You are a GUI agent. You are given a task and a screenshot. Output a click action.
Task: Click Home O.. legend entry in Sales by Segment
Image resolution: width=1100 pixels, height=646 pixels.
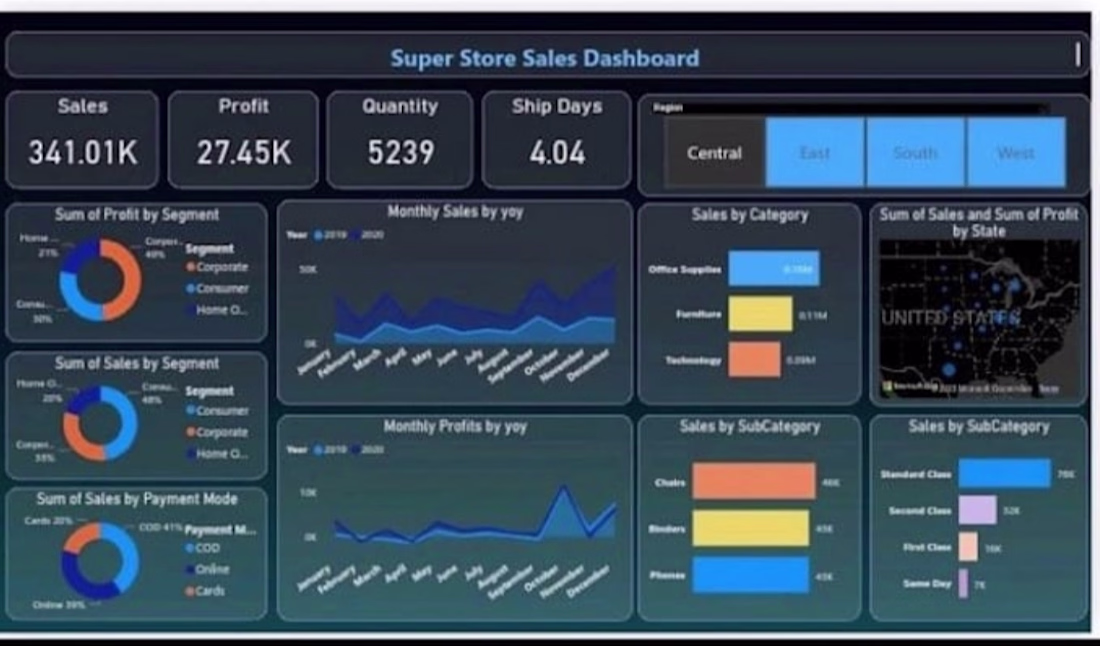coord(216,454)
